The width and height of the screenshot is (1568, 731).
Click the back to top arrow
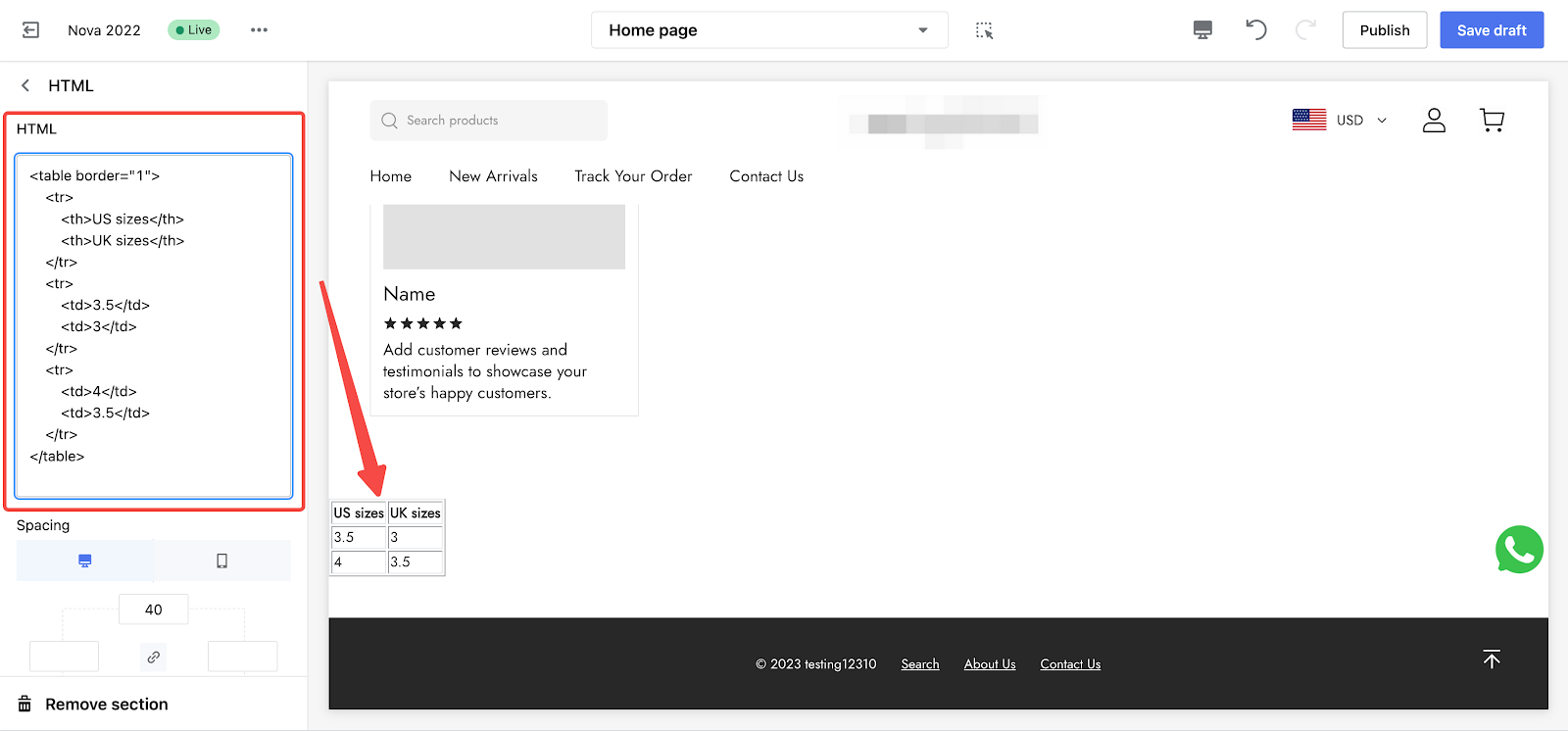point(1492,659)
